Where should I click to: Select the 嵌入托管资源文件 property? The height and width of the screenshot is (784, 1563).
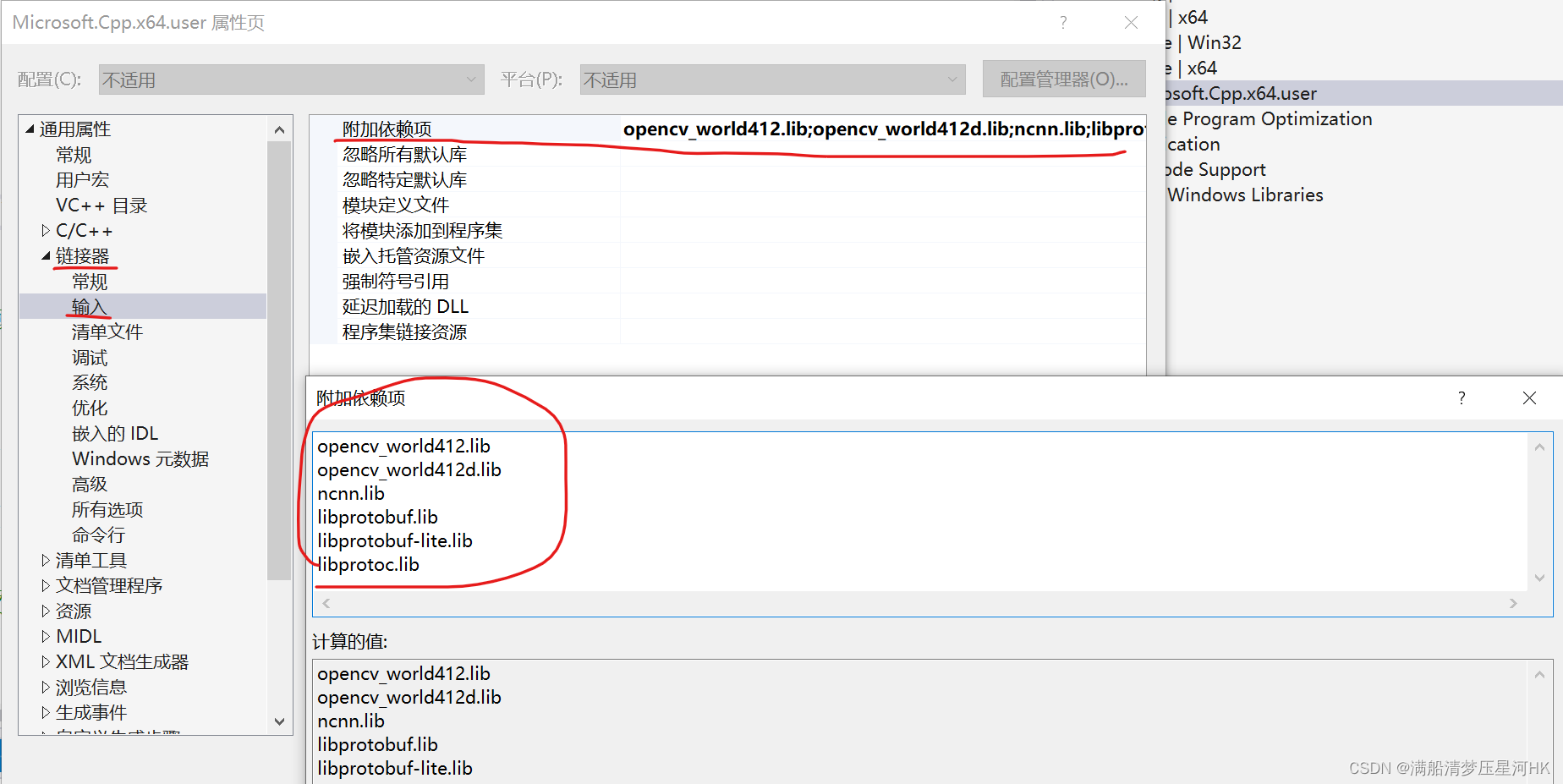click(x=413, y=256)
